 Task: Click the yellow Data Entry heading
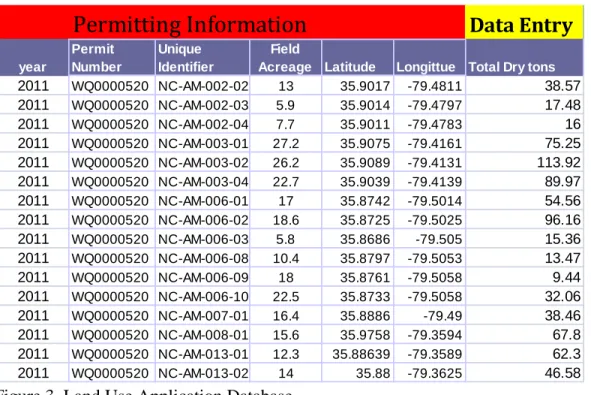coord(524,23)
